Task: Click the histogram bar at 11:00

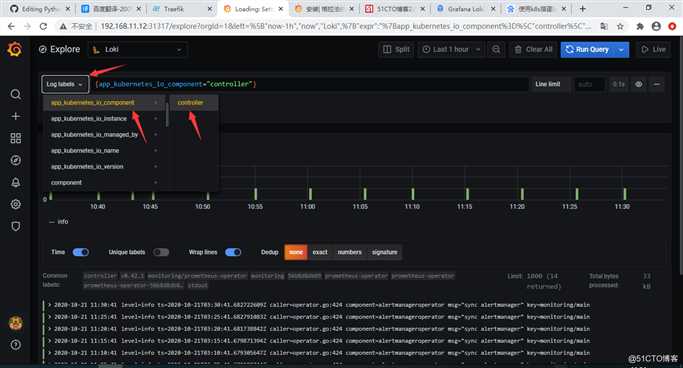Action: click(x=310, y=194)
